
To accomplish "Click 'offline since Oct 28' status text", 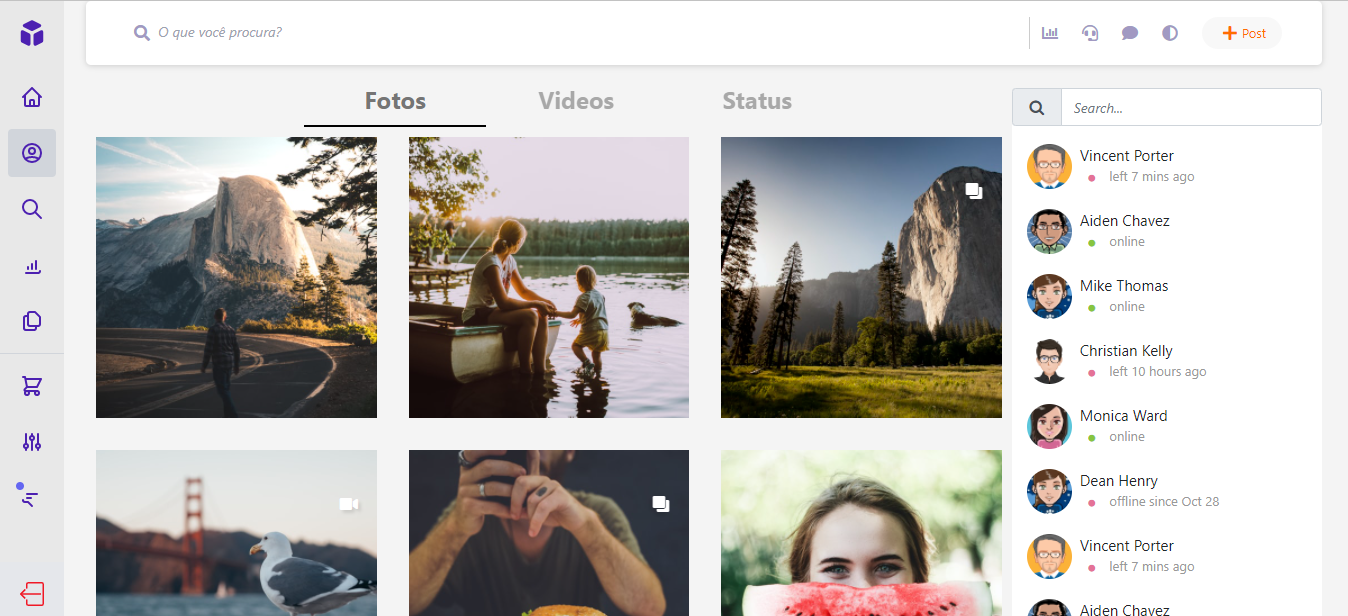I will [x=1164, y=502].
